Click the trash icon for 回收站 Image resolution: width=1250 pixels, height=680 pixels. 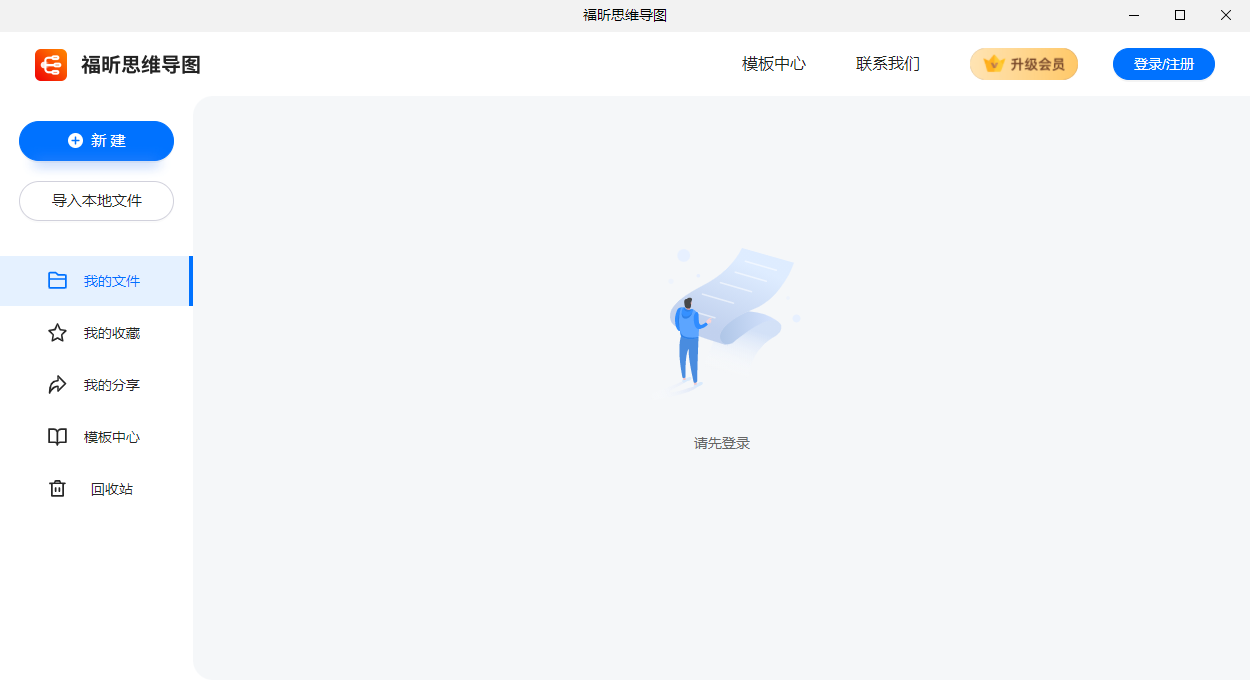tap(57, 488)
